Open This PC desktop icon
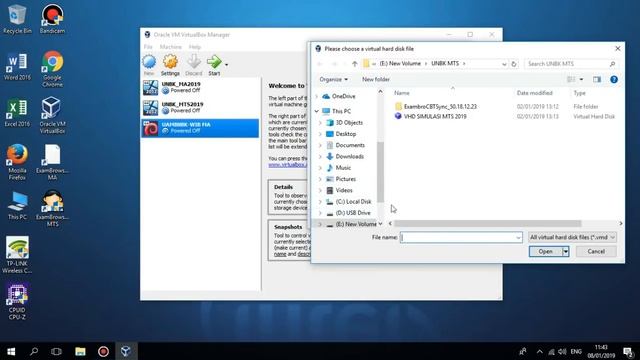The width and height of the screenshot is (640, 360). (x=17, y=206)
